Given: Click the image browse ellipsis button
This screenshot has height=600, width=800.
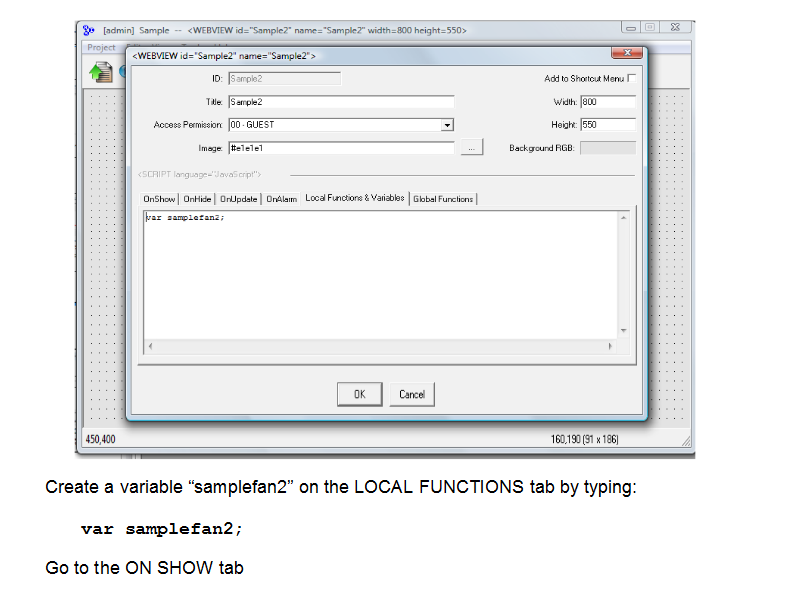Looking at the screenshot, I should click(472, 147).
